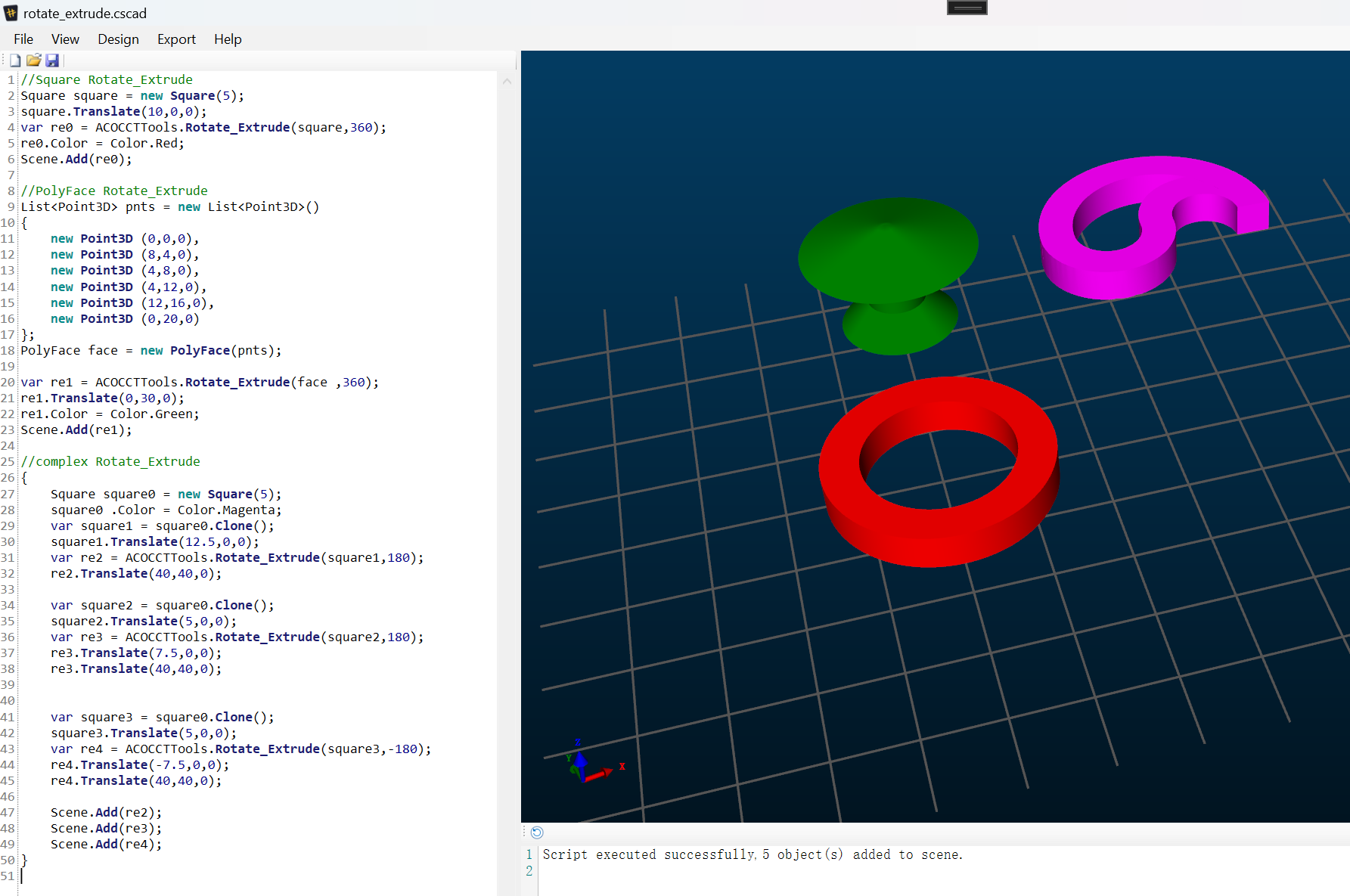
Task: Click the app logo in the title bar
Action: pos(11,13)
